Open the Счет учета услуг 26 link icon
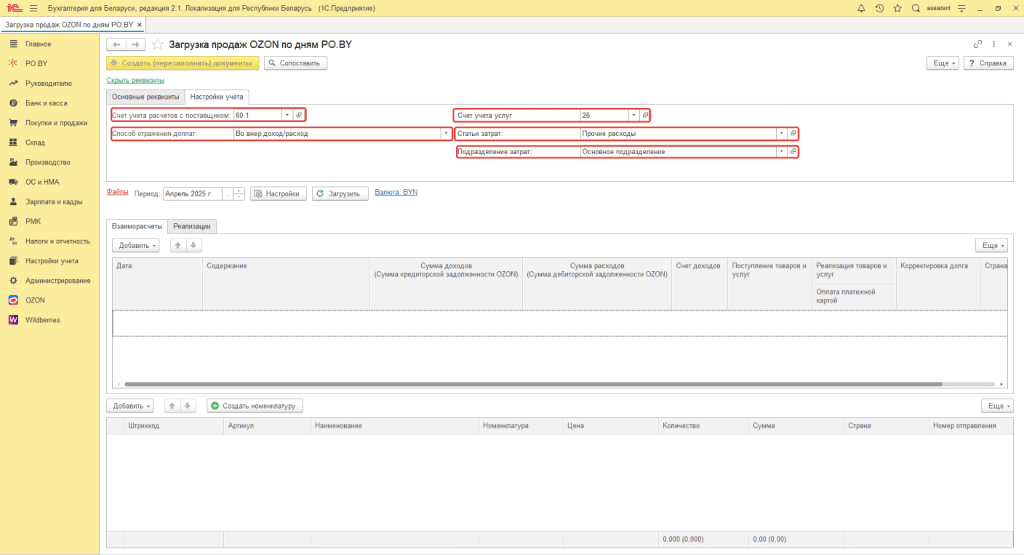 [x=645, y=115]
